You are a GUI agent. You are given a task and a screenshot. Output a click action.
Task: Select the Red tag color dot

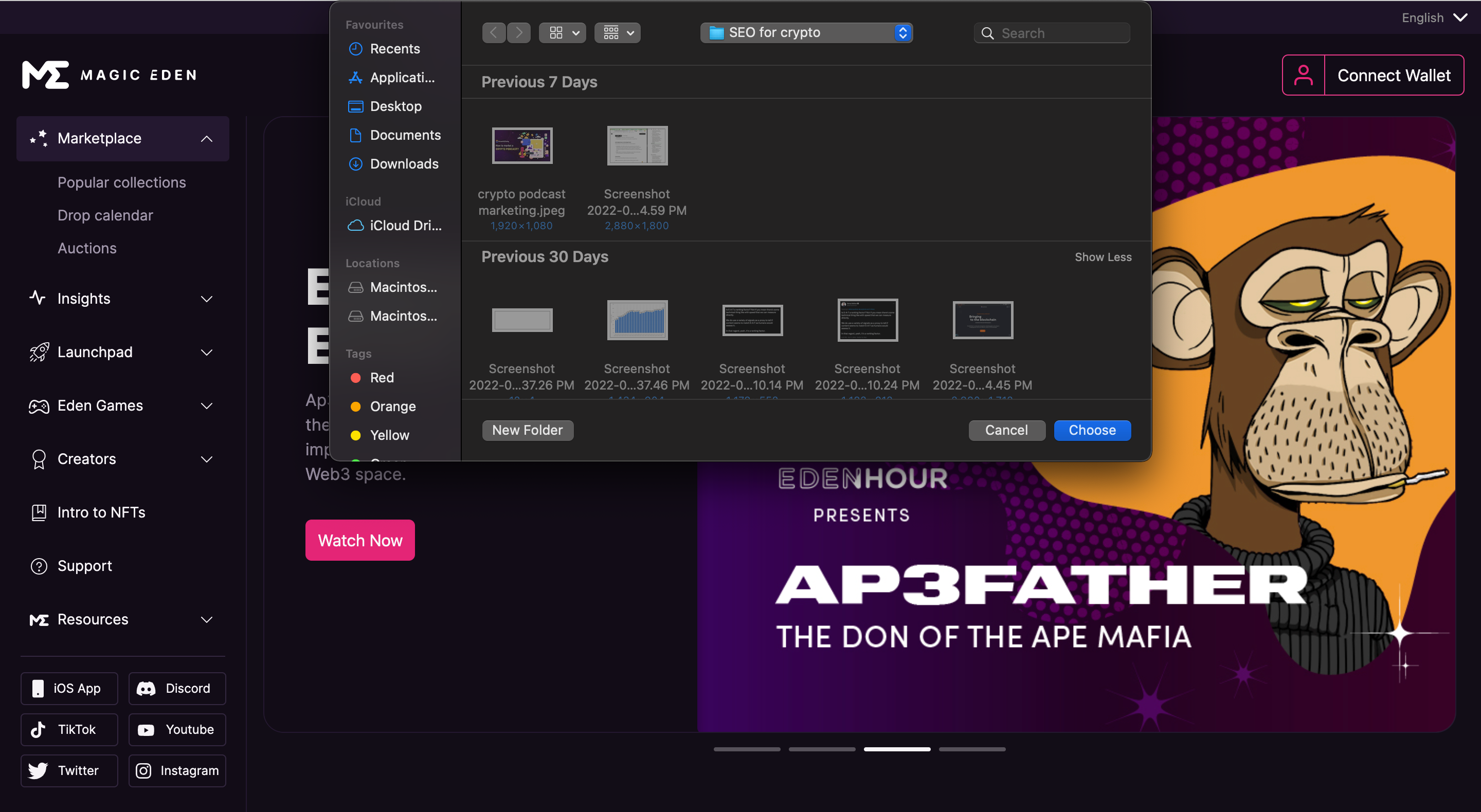[355, 378]
